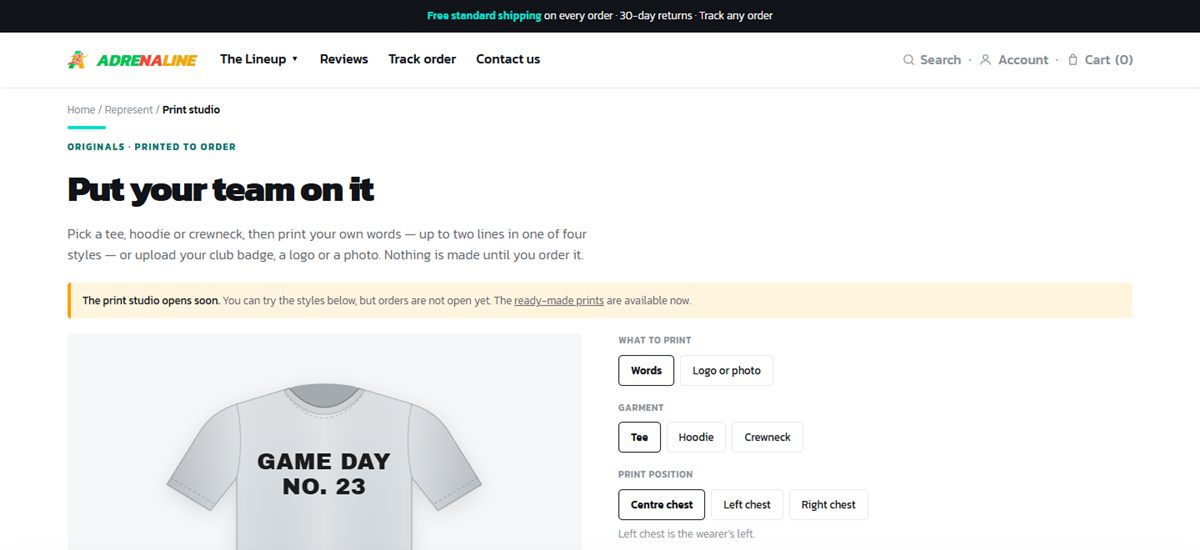This screenshot has height=550, width=1200.
Task: Set print position to Right chest
Action: click(829, 505)
